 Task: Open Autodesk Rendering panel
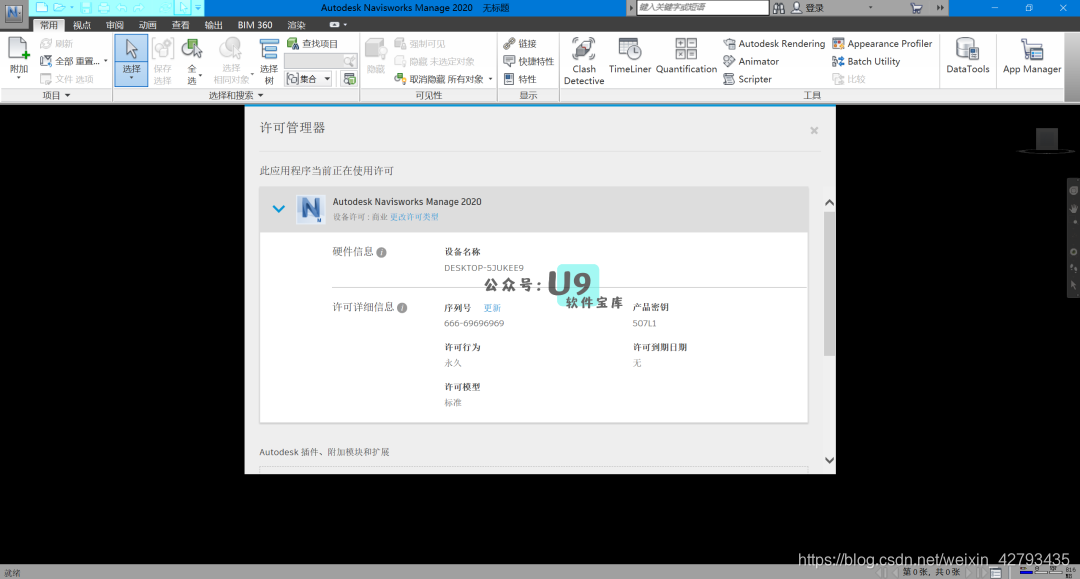pos(773,43)
